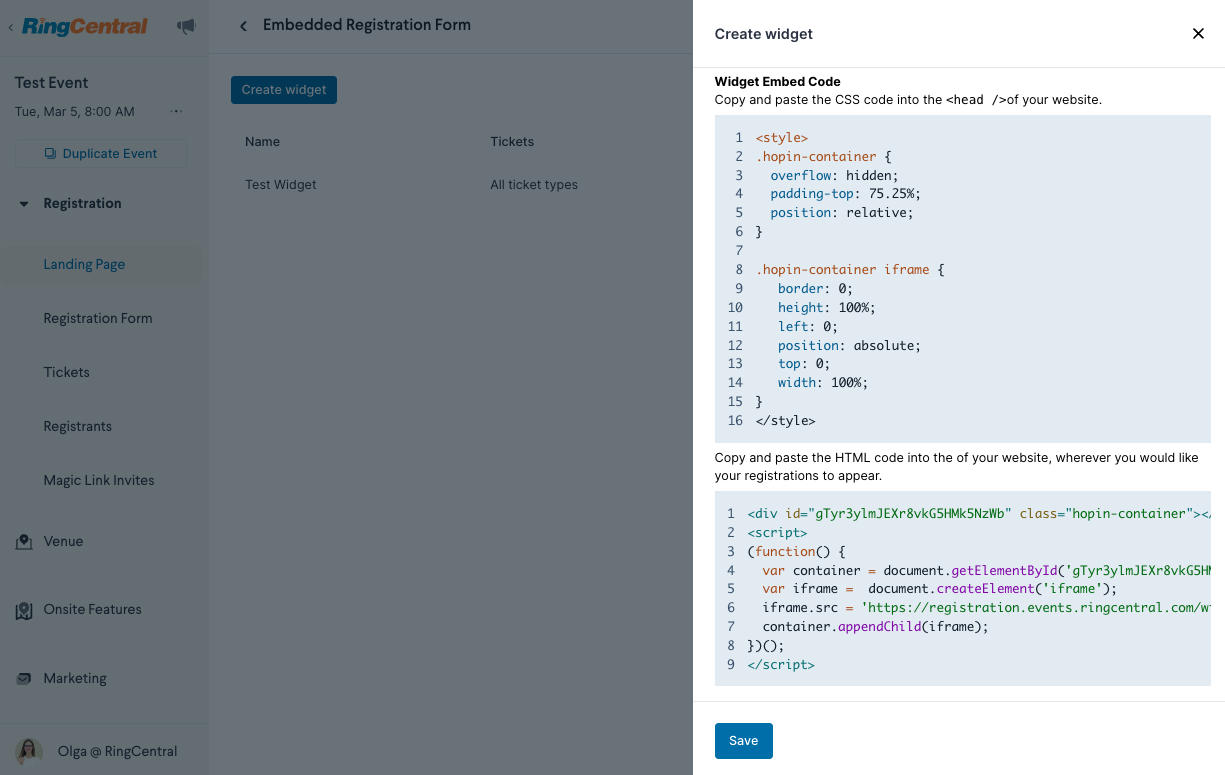Click the Test Event title
1225x775 pixels.
52,83
